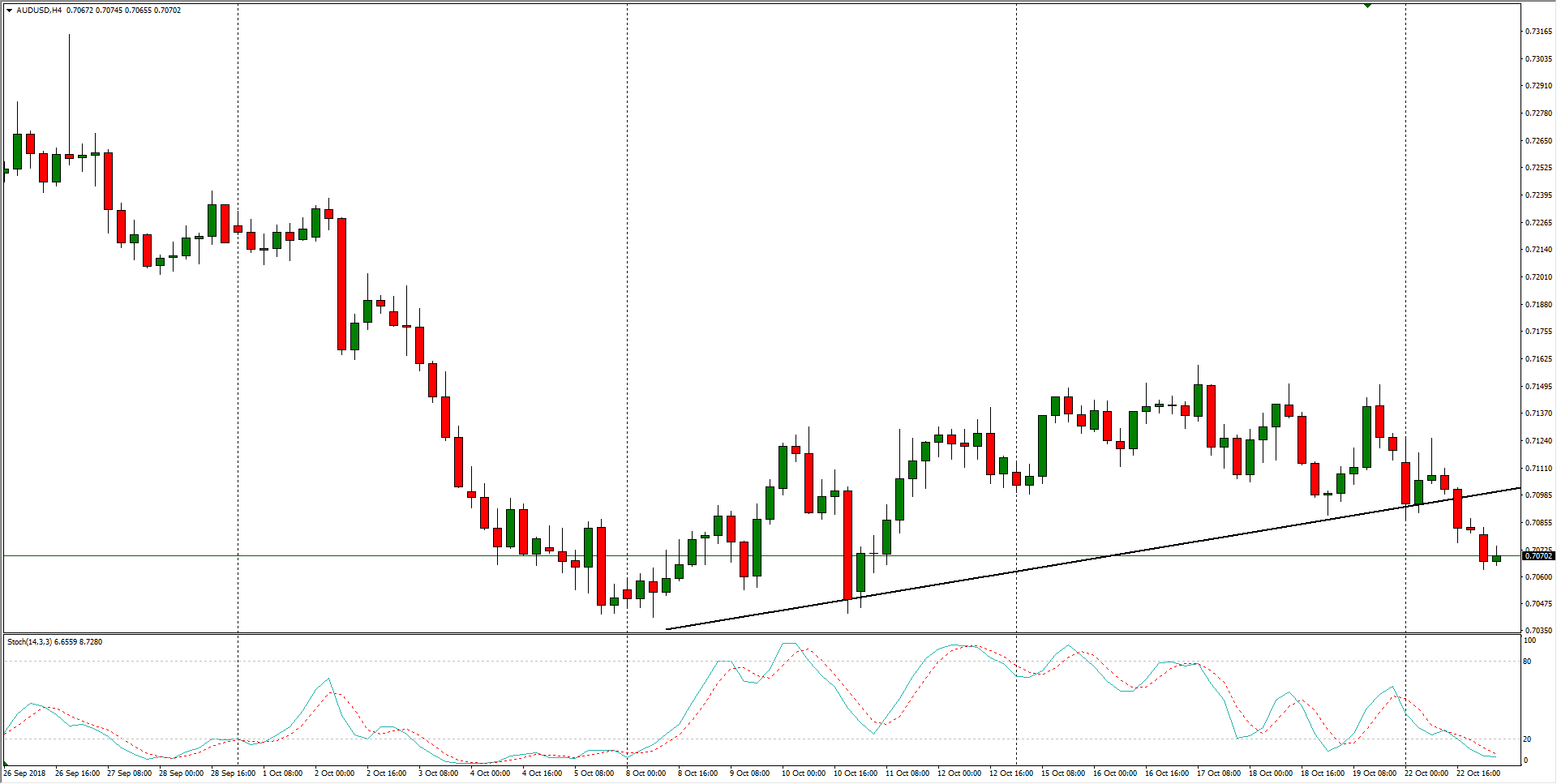The height and width of the screenshot is (784, 1557).
Task: Click the 26 Sep 2018 time axis label
Action: click(x=24, y=773)
